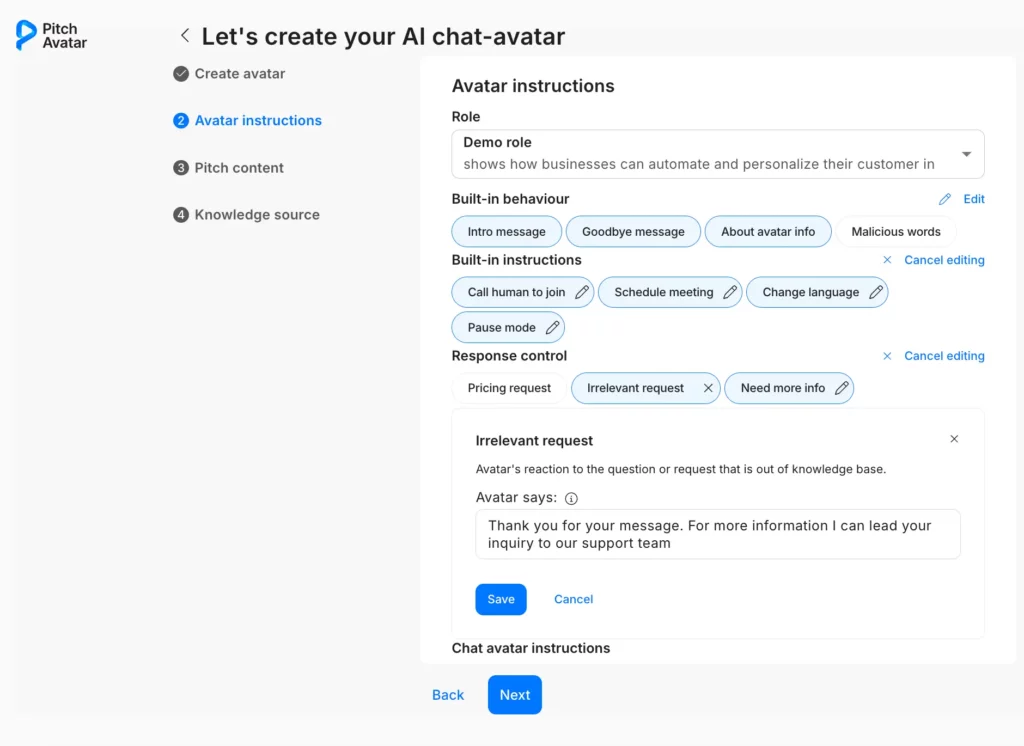
Task: Open the Avatar instructions step
Action: tap(258, 120)
